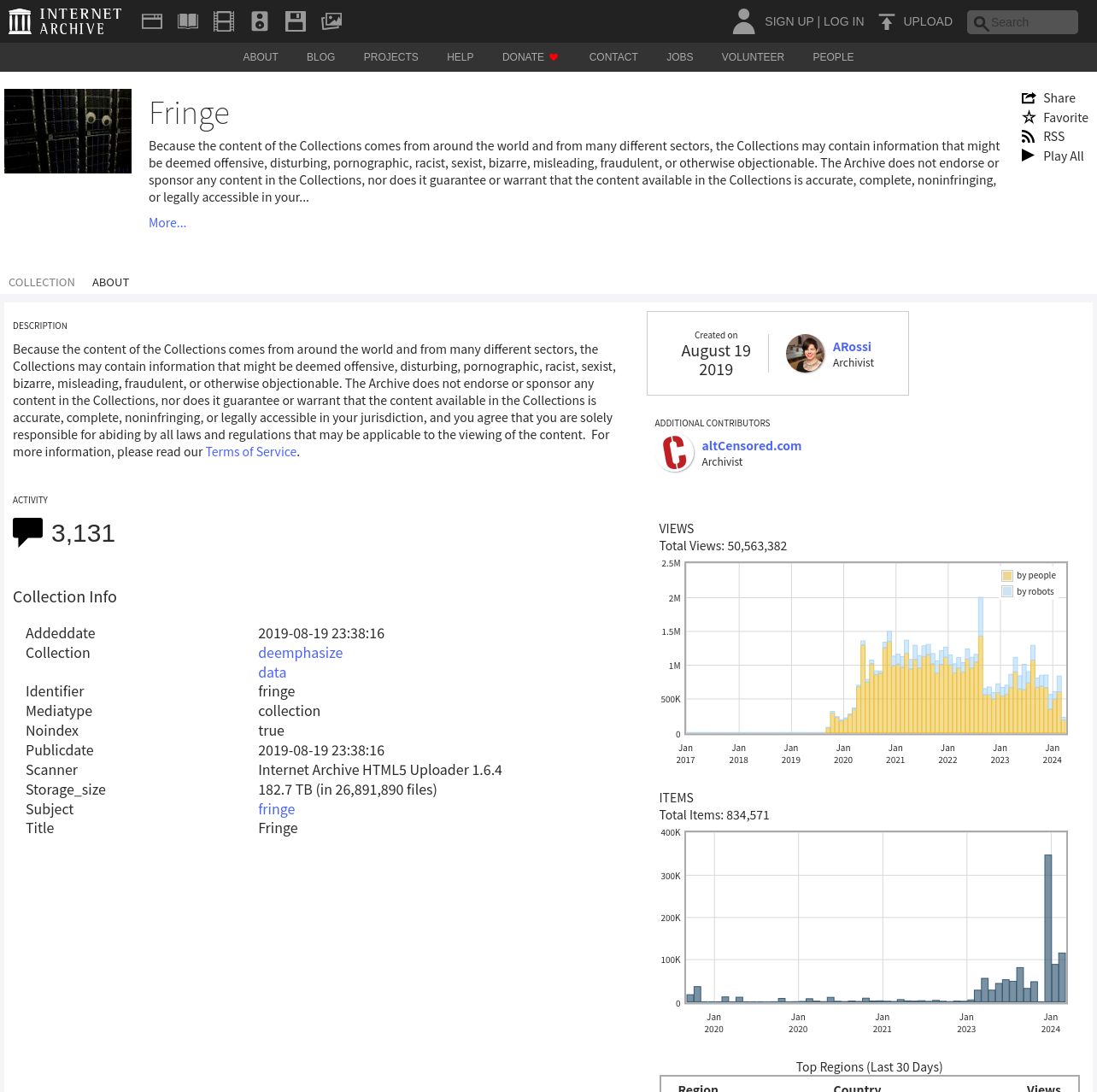
Task: Click the donate heart icon
Action: tap(554, 57)
